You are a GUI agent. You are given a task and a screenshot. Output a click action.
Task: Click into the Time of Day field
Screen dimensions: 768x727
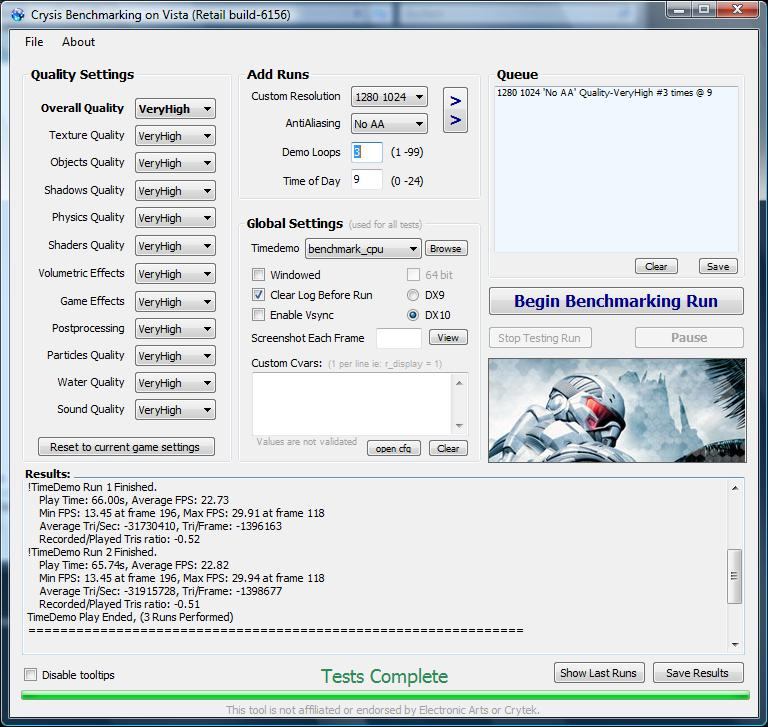(367, 180)
